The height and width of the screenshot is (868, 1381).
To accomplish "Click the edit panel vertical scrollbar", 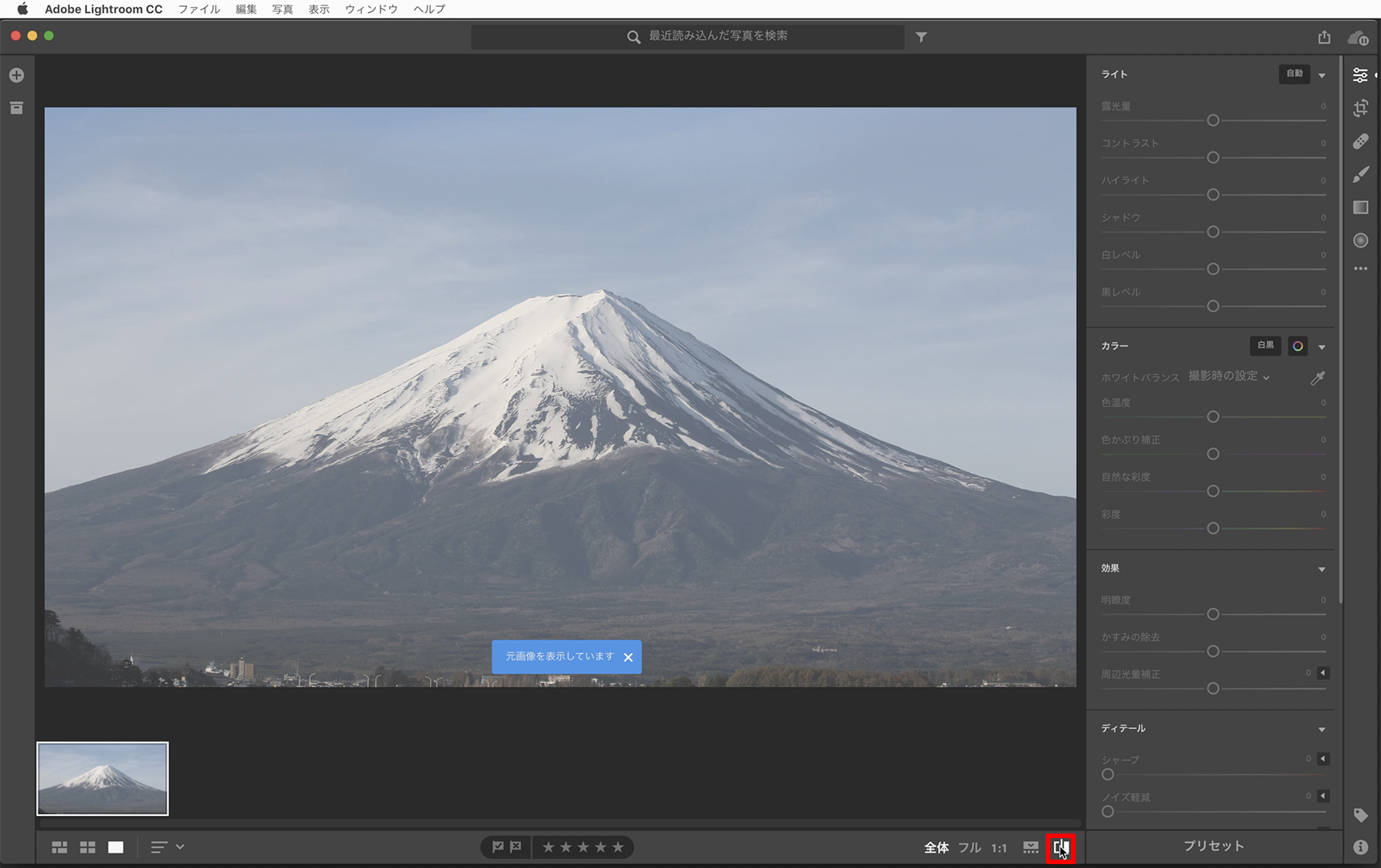I will (1341, 330).
